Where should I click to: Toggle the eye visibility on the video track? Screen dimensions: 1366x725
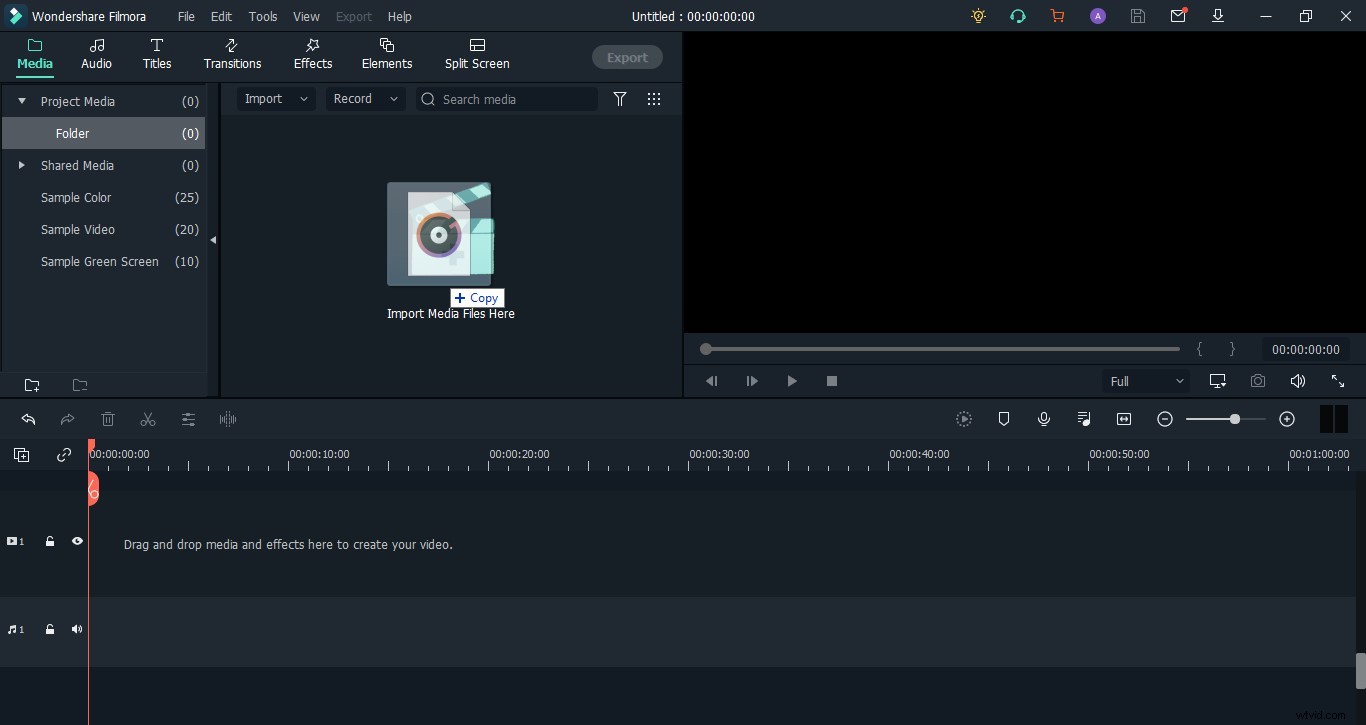[x=77, y=541]
